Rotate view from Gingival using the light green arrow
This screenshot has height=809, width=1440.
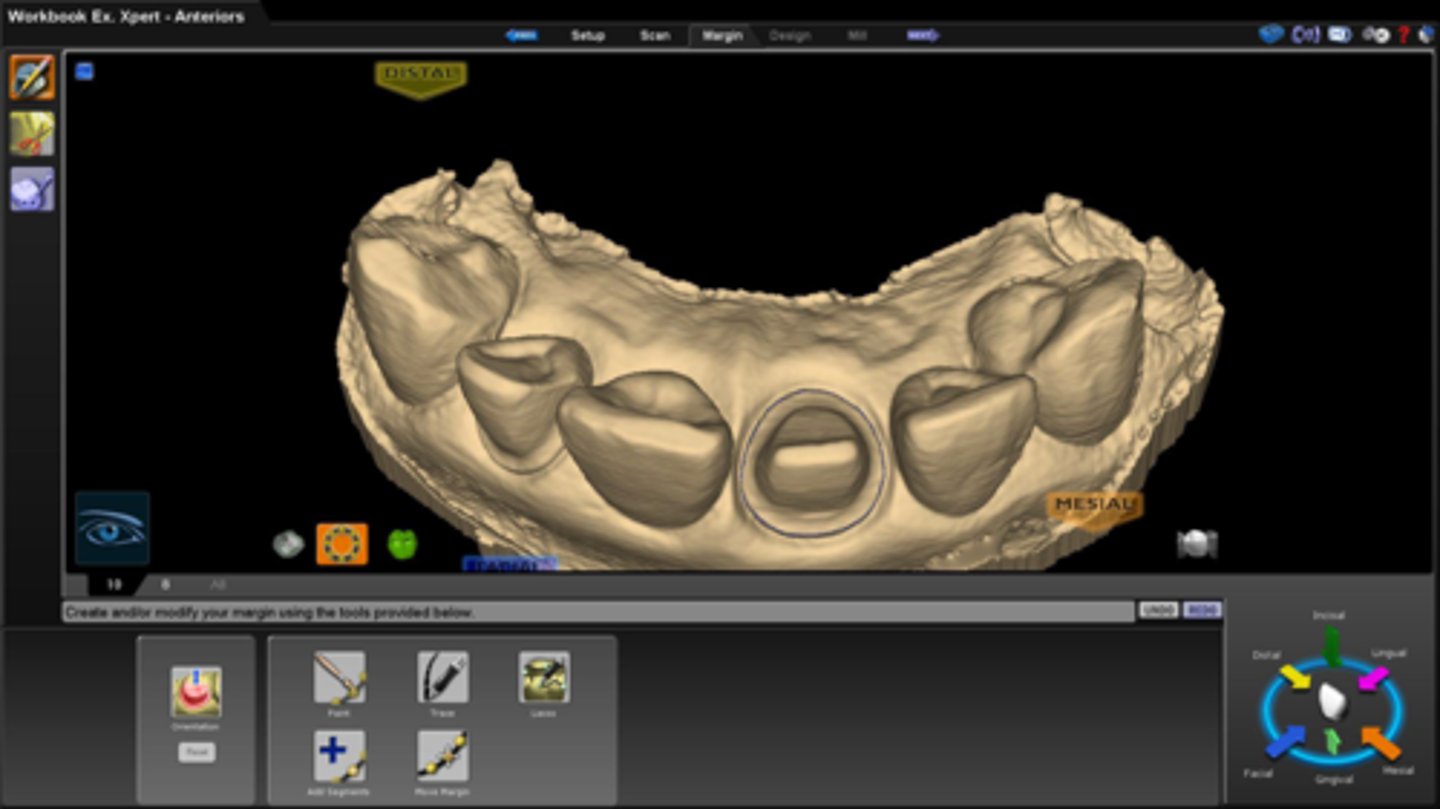1332,742
